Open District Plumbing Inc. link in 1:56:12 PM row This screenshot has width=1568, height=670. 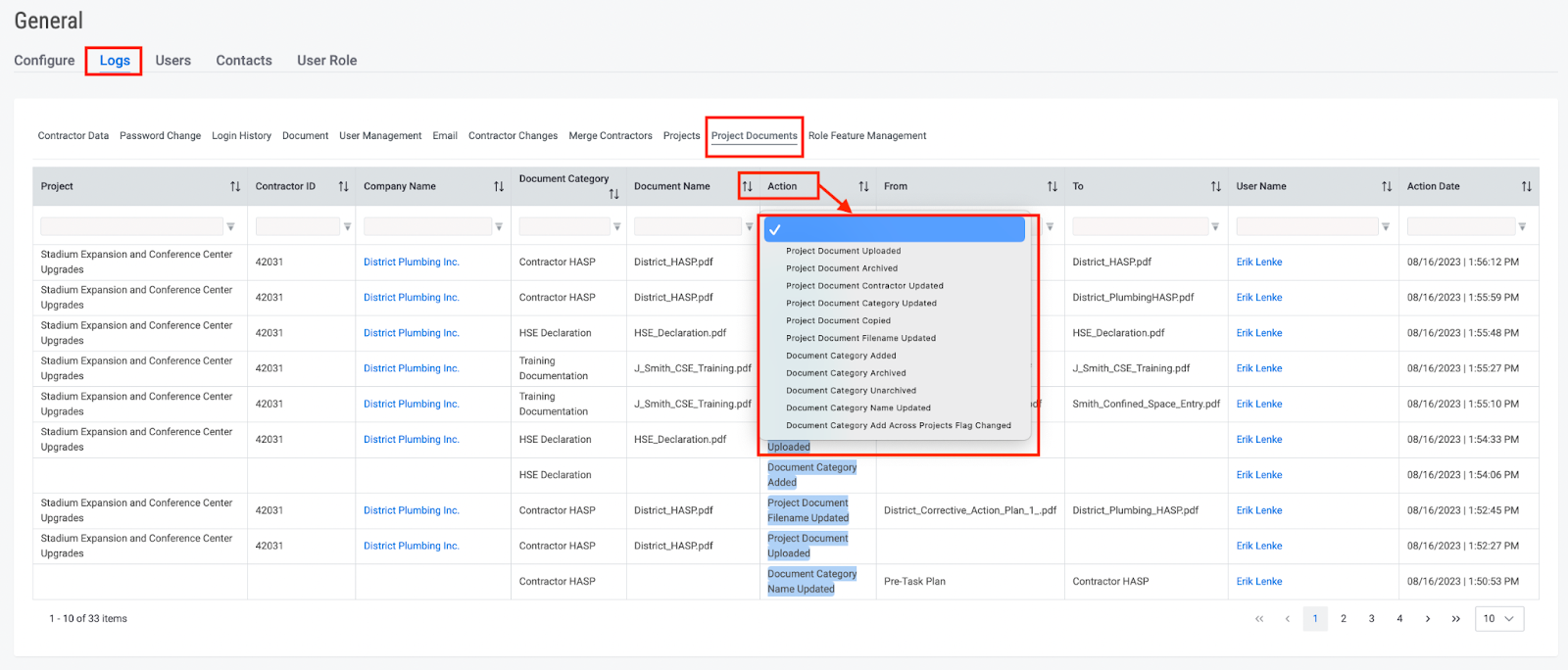click(412, 263)
